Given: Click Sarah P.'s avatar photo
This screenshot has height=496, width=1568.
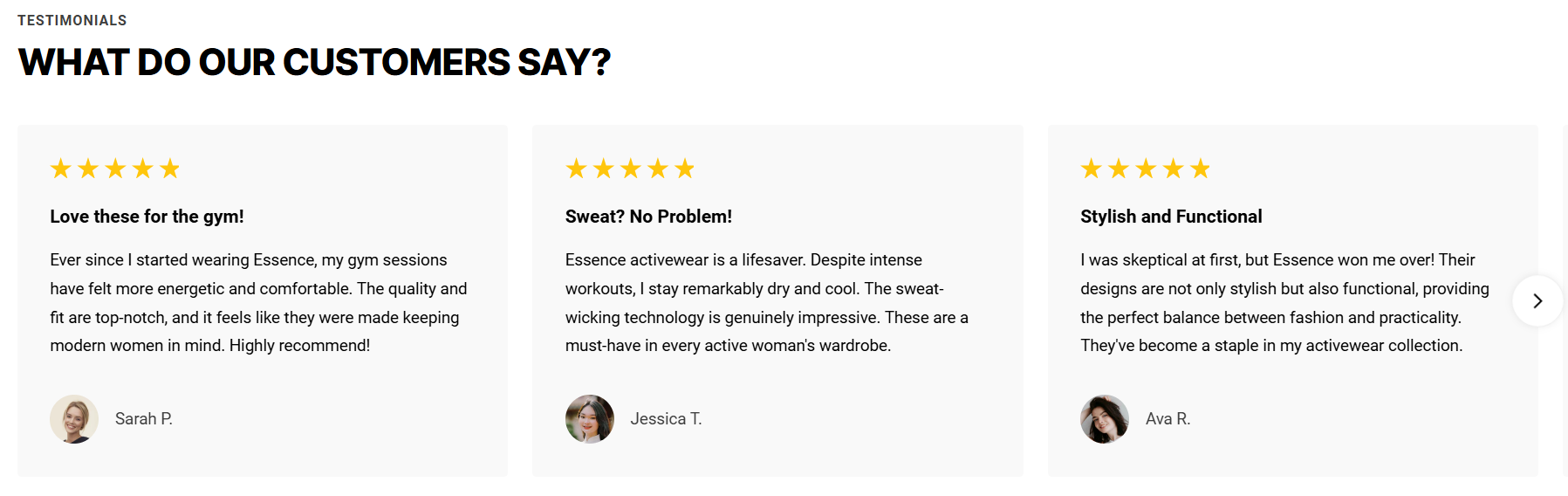Looking at the screenshot, I should 74,419.
